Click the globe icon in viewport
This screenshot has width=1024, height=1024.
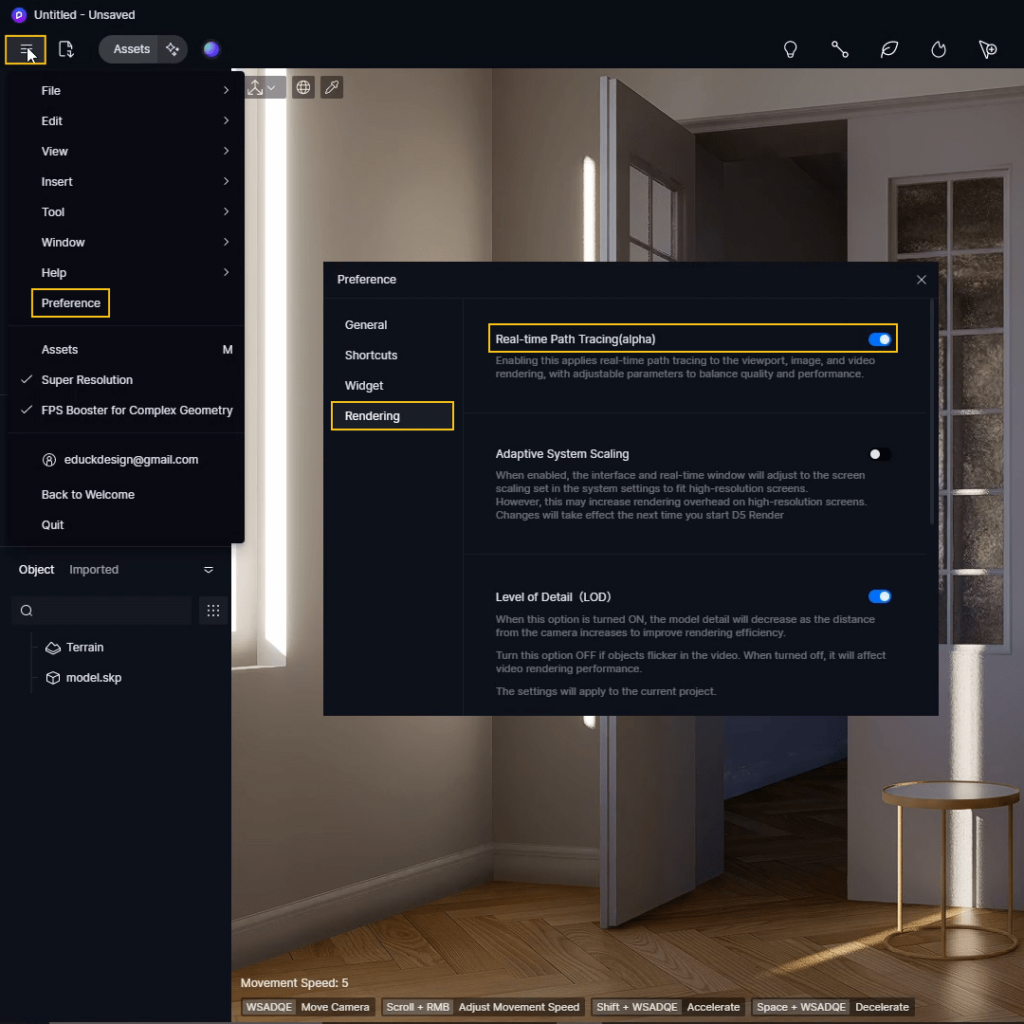click(303, 87)
